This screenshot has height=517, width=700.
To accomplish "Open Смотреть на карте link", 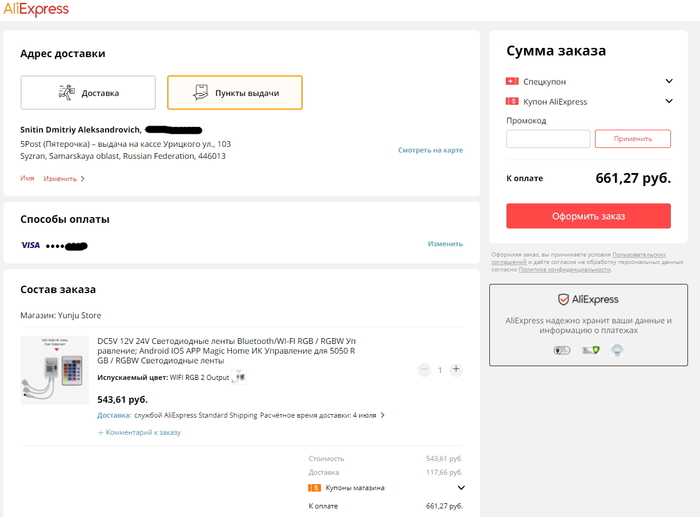I will (430, 150).
